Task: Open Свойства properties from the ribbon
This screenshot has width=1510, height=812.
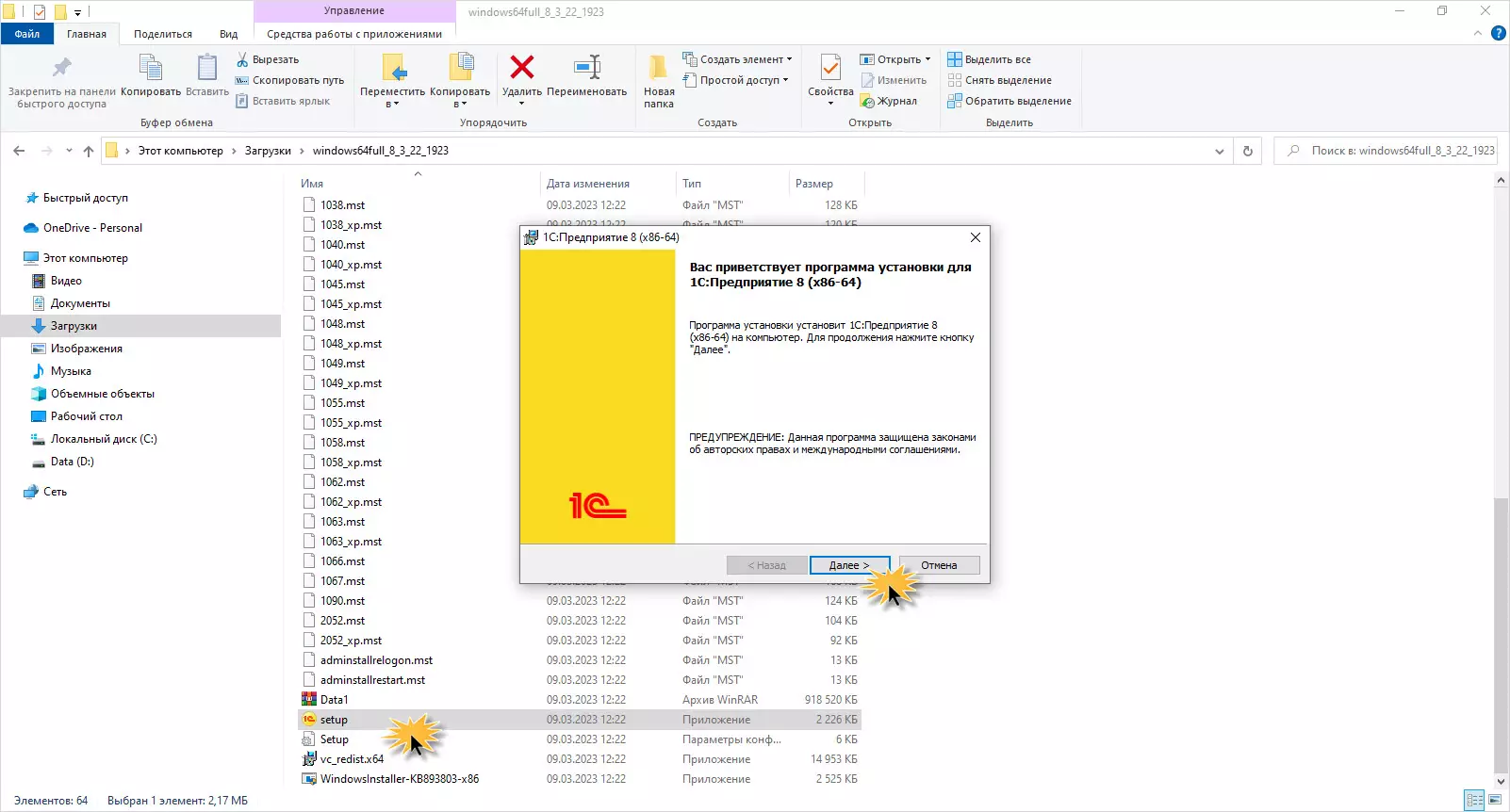Action: 830,79
